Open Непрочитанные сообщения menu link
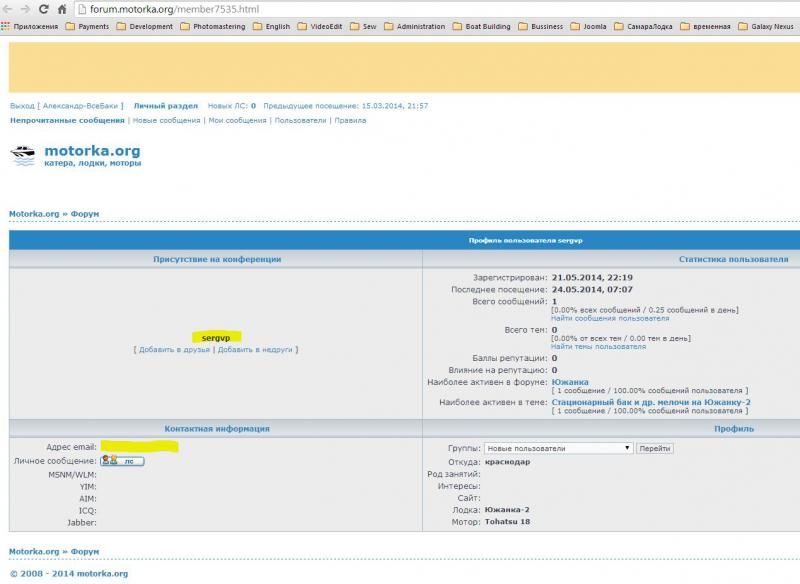Image resolution: width=800 pixels, height=584 pixels. [67, 120]
